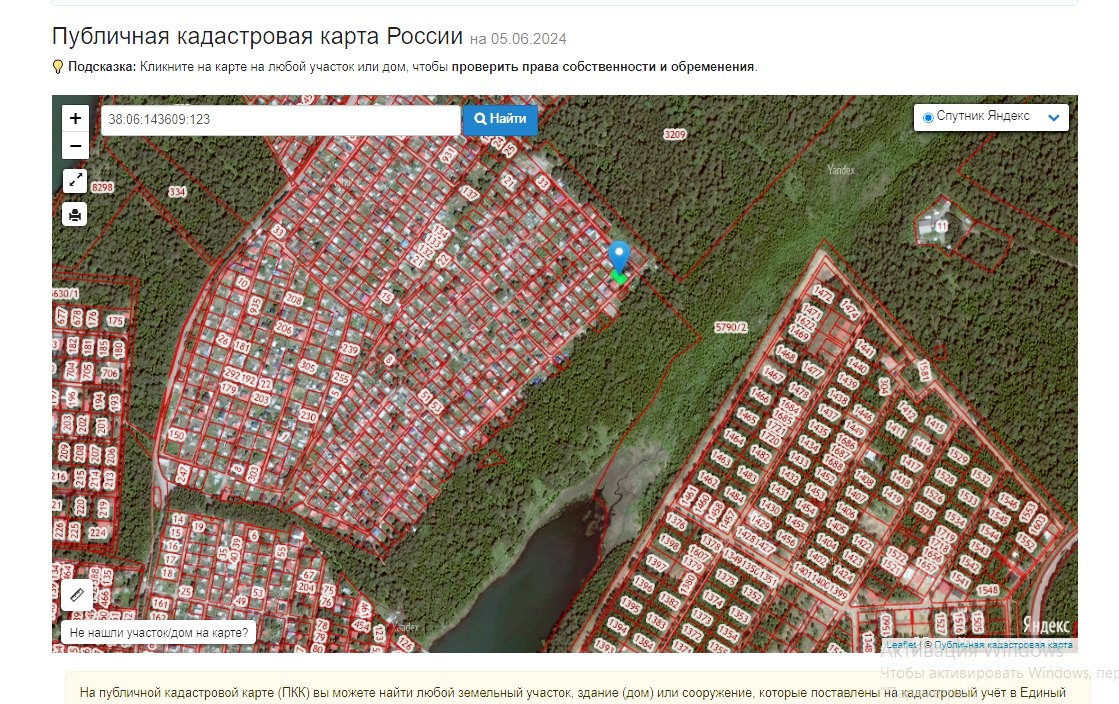
Task: Toggle fullscreen map view
Action: (75, 181)
